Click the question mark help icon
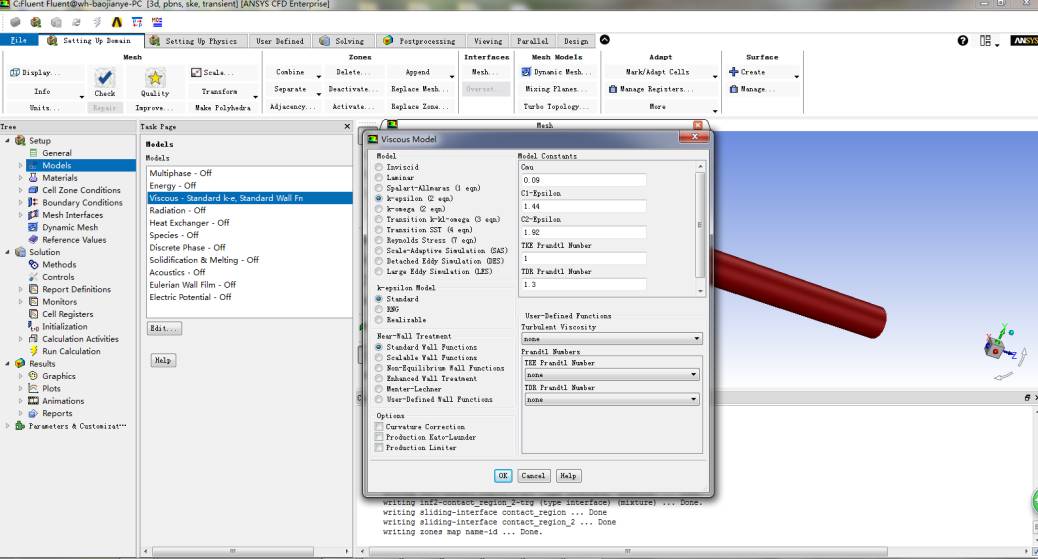The height and width of the screenshot is (559, 1038). coord(963,40)
